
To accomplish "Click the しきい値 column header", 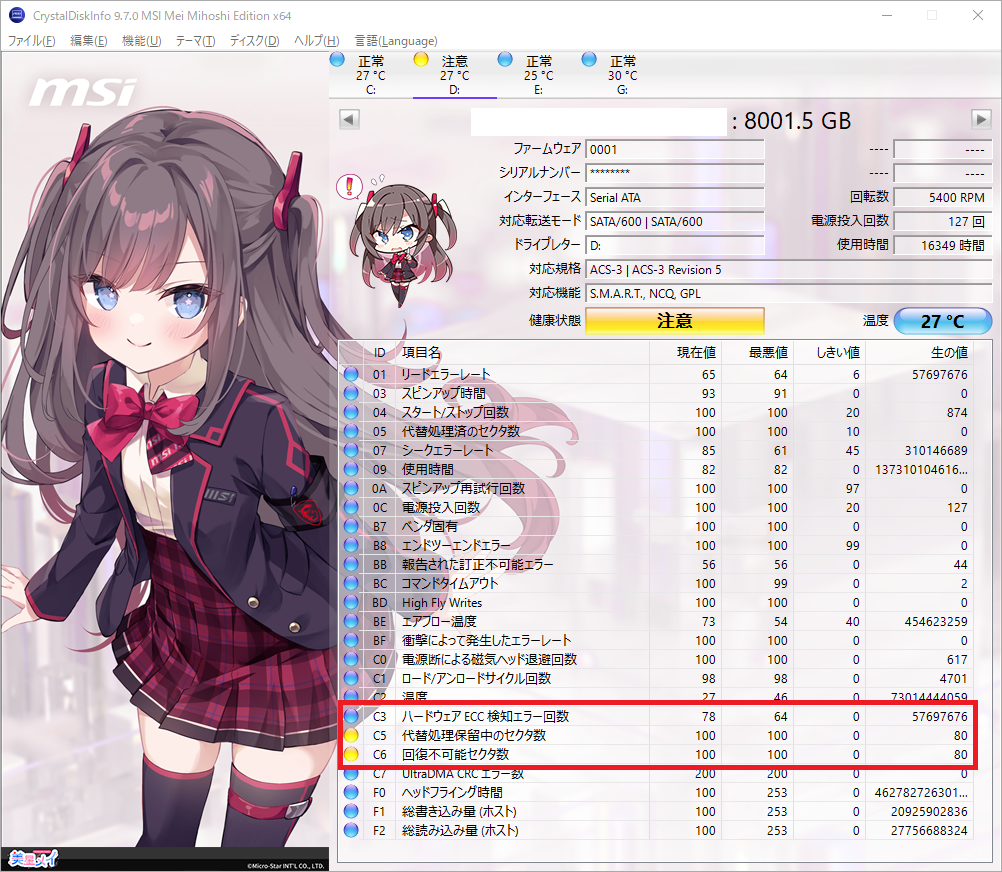I will pos(829,353).
